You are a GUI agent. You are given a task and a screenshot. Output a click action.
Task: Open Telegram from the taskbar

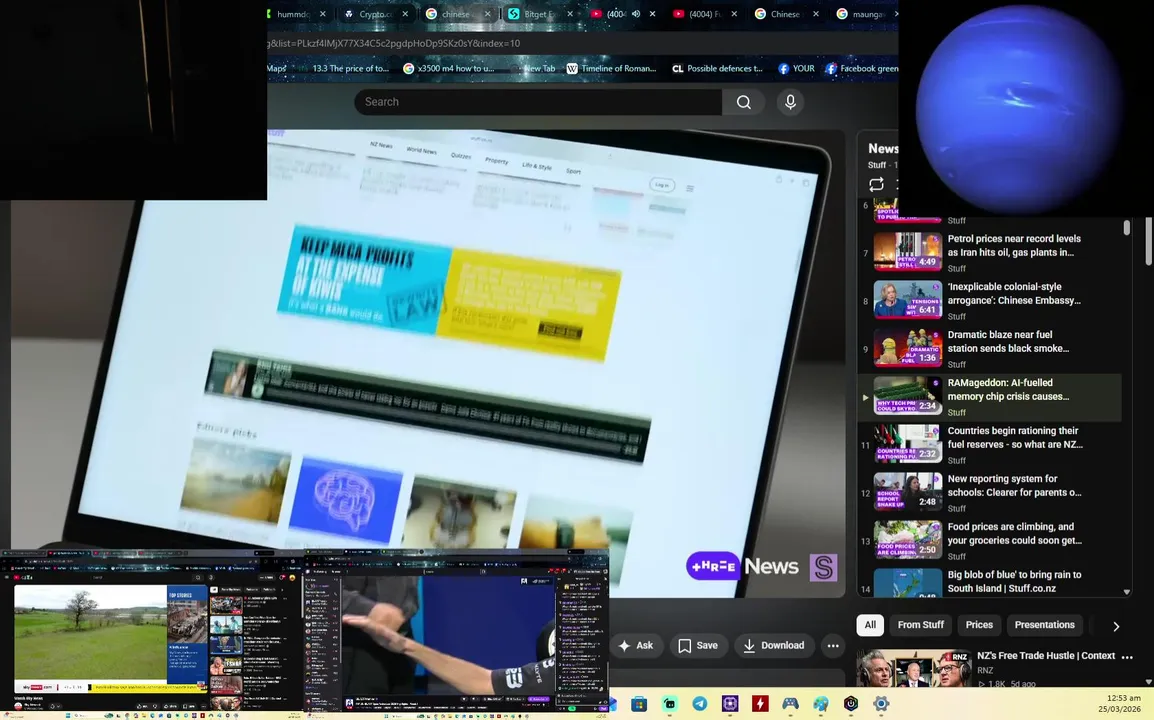(700, 705)
